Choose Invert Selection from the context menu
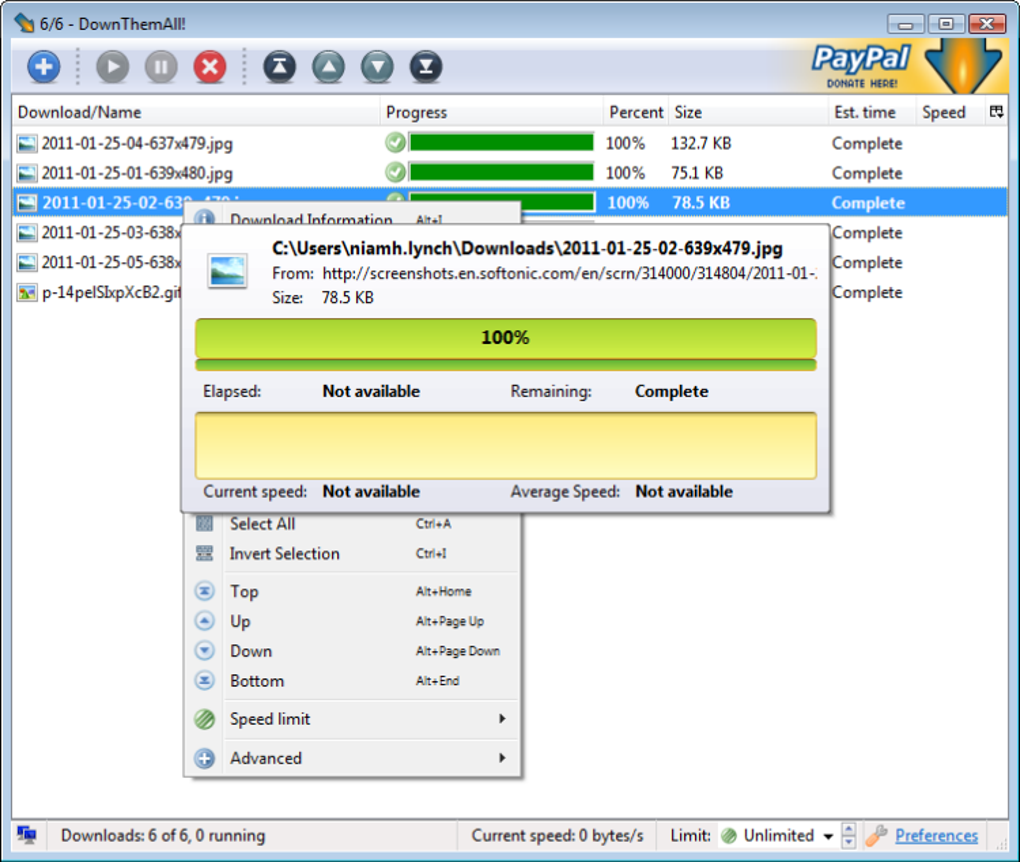 (351, 554)
